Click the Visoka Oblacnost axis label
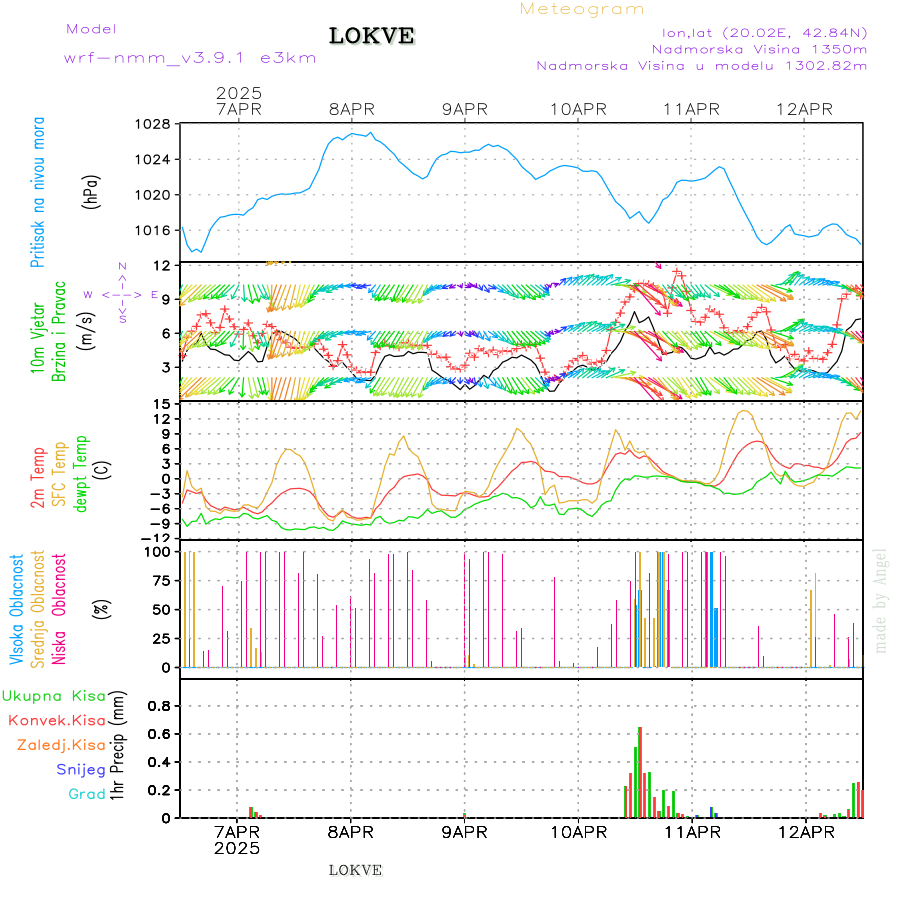The image size is (900, 900). point(18,610)
